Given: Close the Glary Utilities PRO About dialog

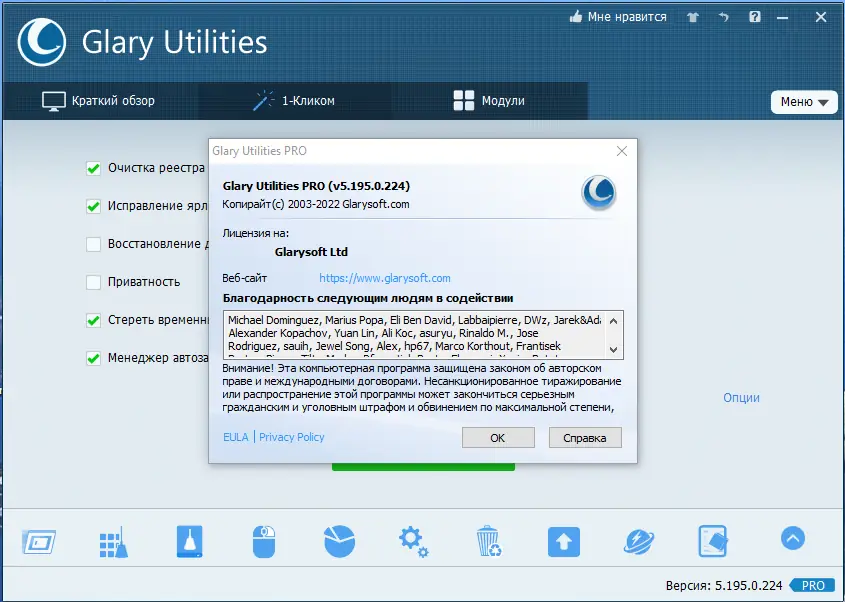Looking at the screenshot, I should pos(621,151).
